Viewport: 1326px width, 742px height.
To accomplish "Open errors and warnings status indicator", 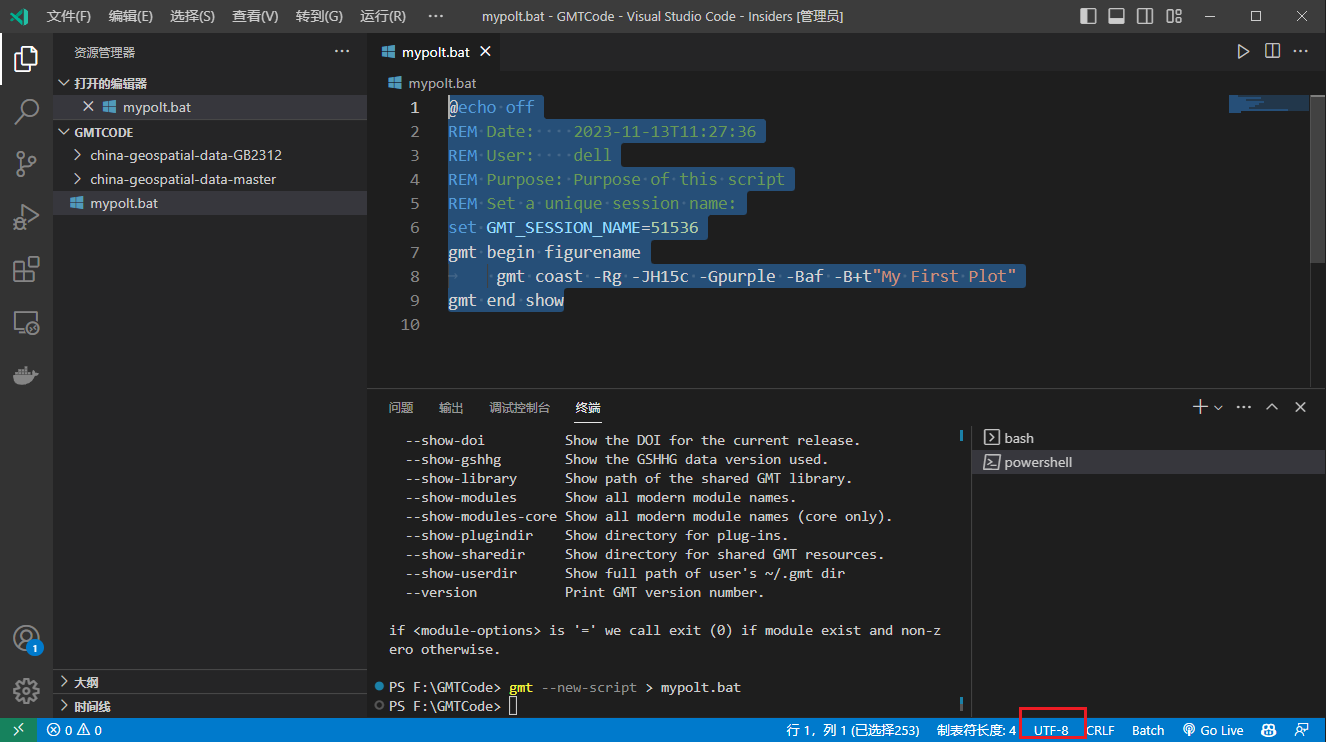I will (x=74, y=730).
